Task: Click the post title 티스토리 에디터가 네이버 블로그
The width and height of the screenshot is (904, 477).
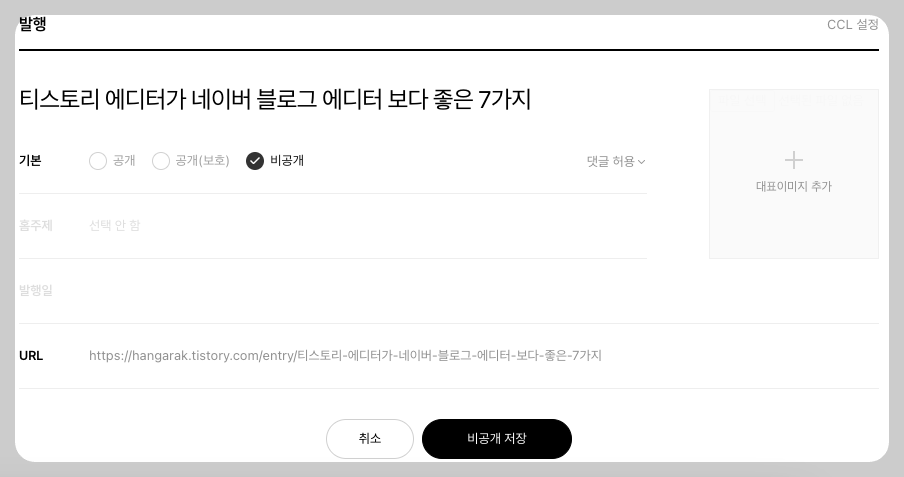Action: (x=275, y=99)
